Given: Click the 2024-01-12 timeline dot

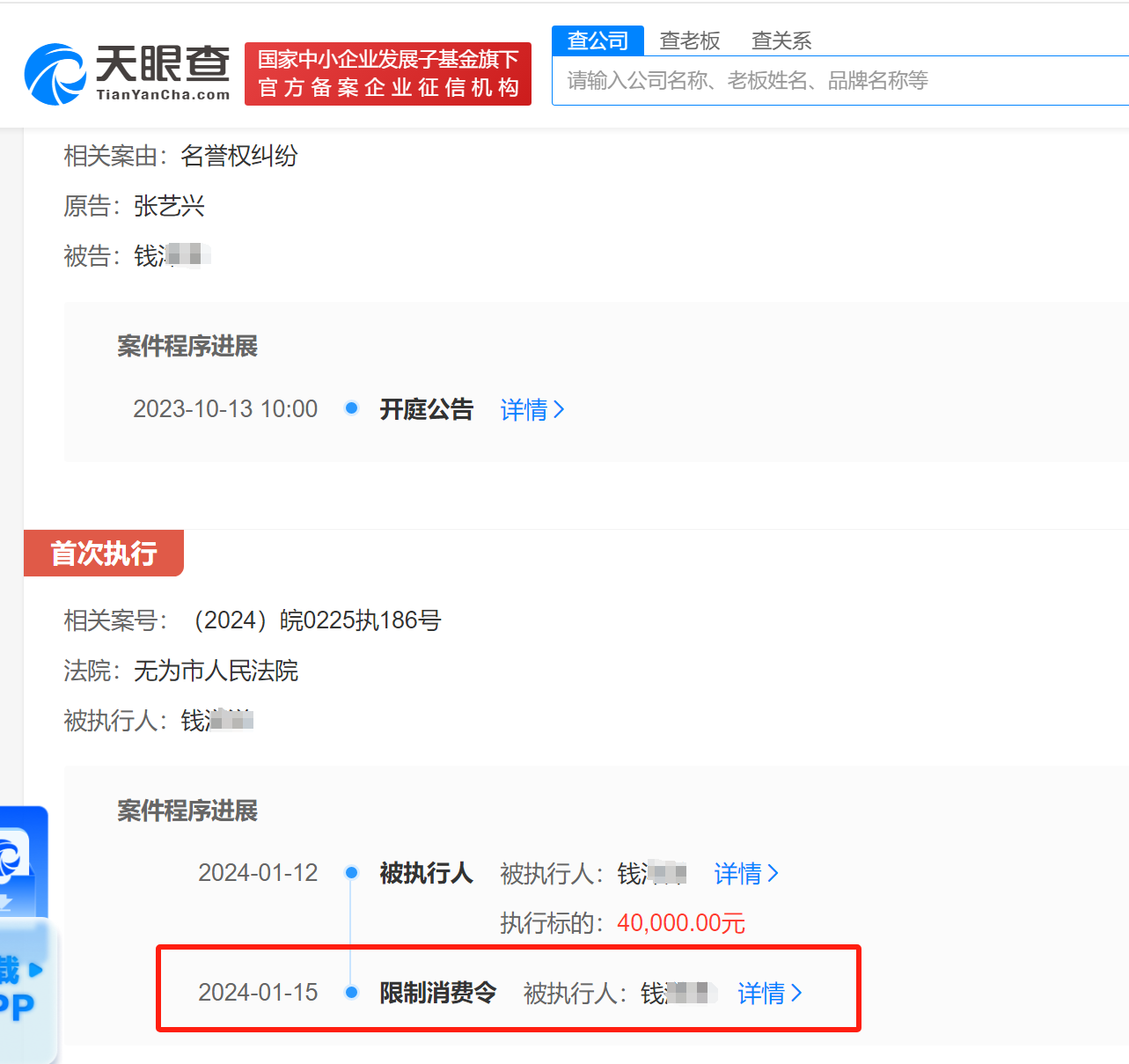Looking at the screenshot, I should [x=351, y=873].
